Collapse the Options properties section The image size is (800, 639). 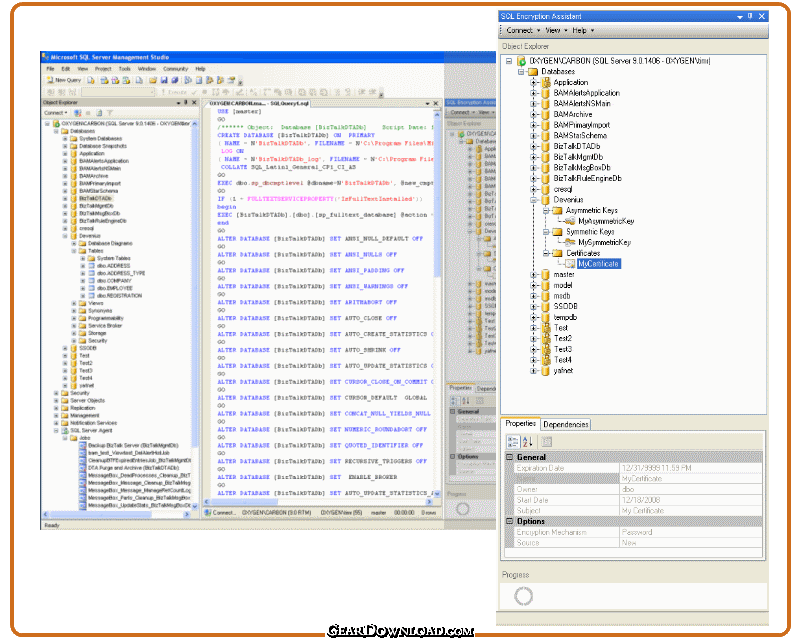(x=509, y=521)
